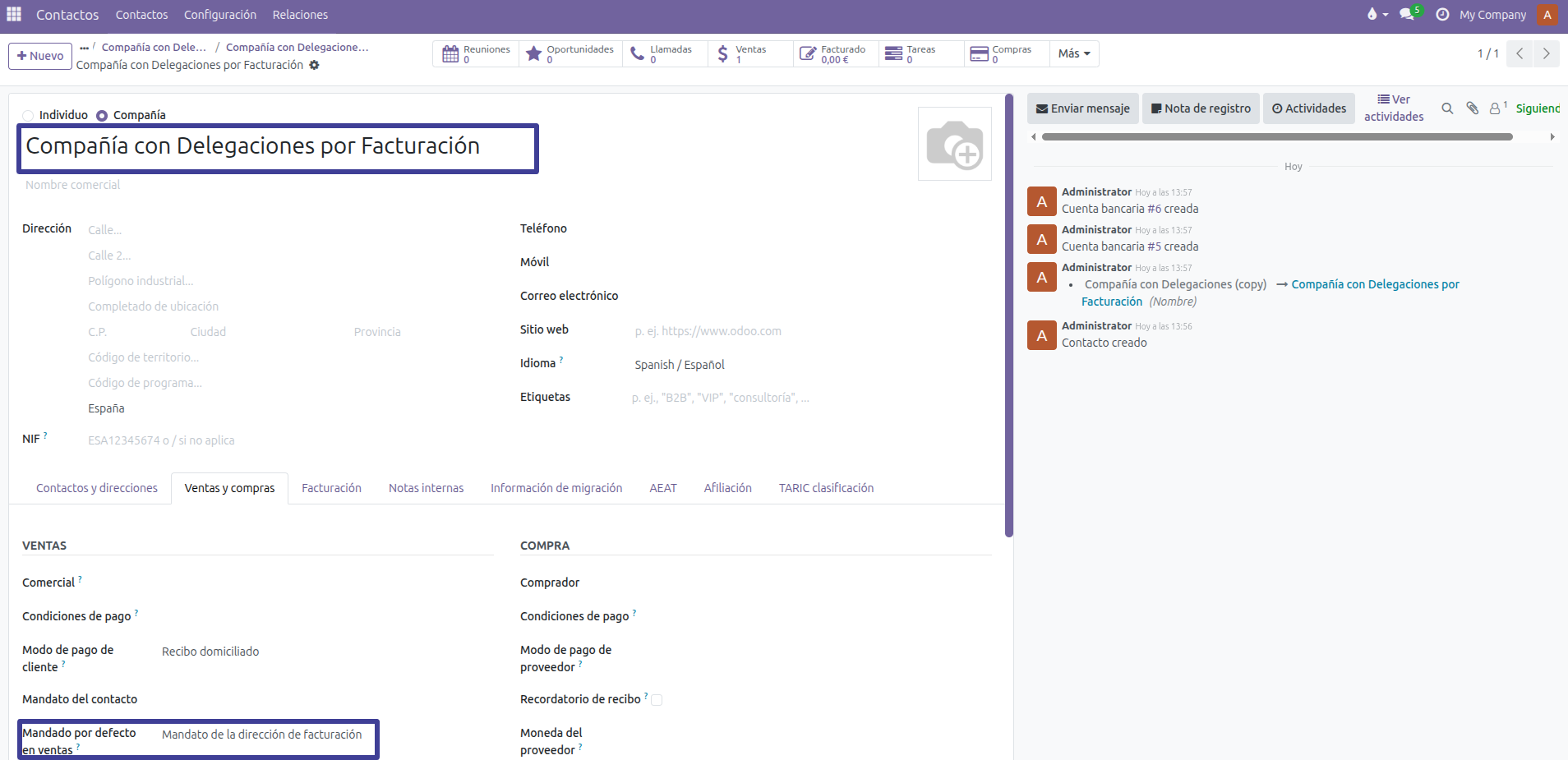
Task: Click the gear icon beside record title
Action: (314, 65)
